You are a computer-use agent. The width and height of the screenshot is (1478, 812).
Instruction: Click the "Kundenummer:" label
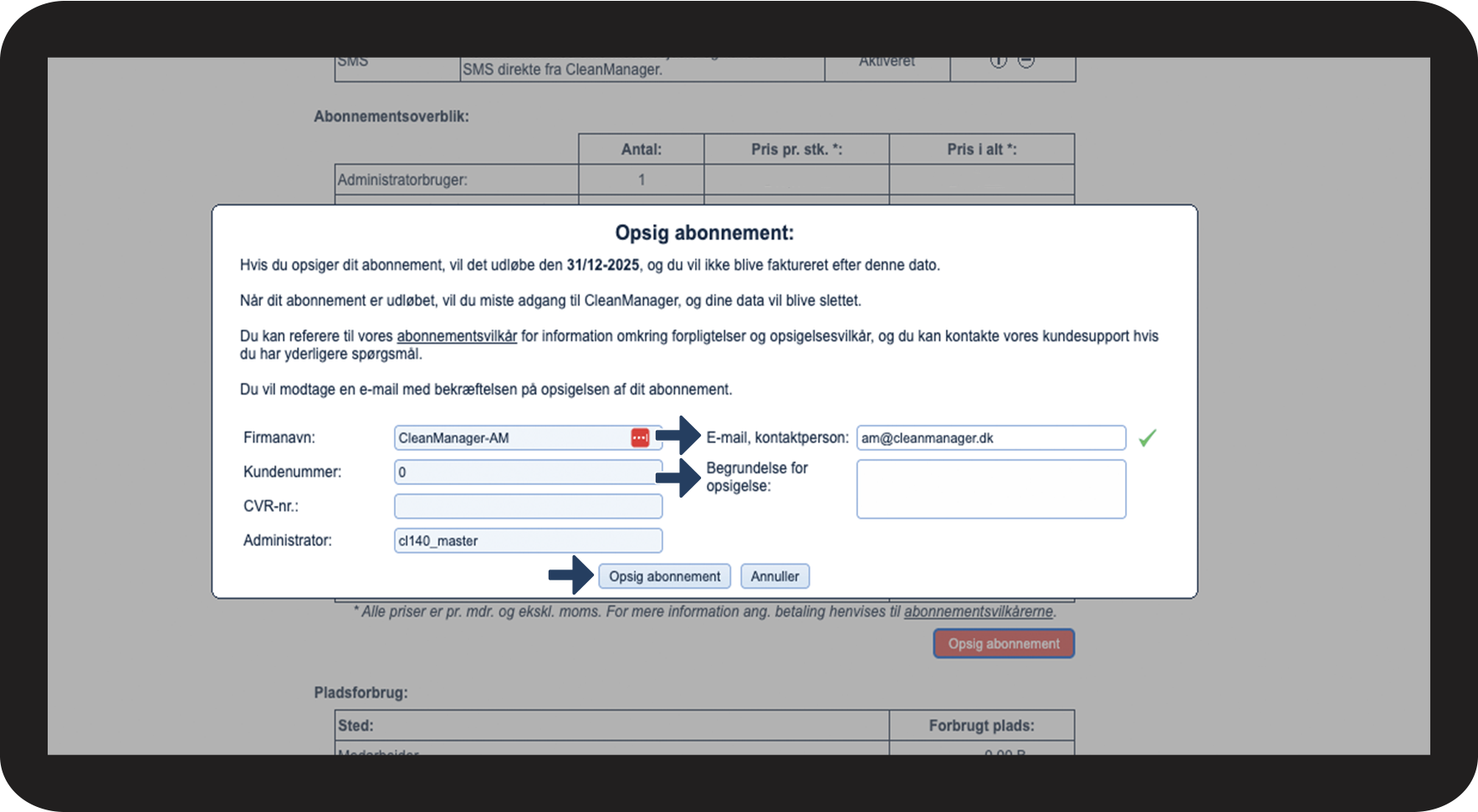293,472
